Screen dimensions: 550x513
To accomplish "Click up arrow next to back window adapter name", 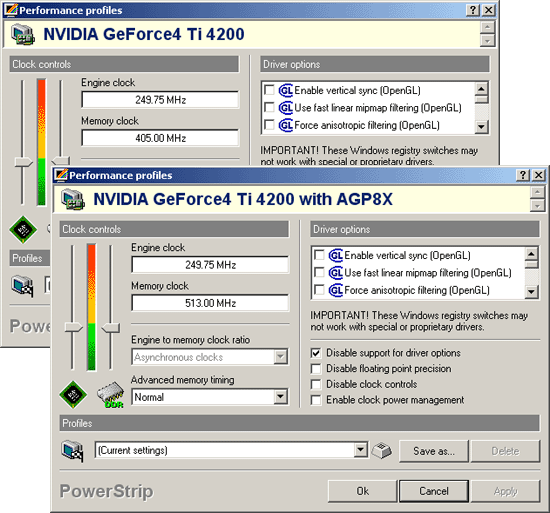I will pos(487,27).
